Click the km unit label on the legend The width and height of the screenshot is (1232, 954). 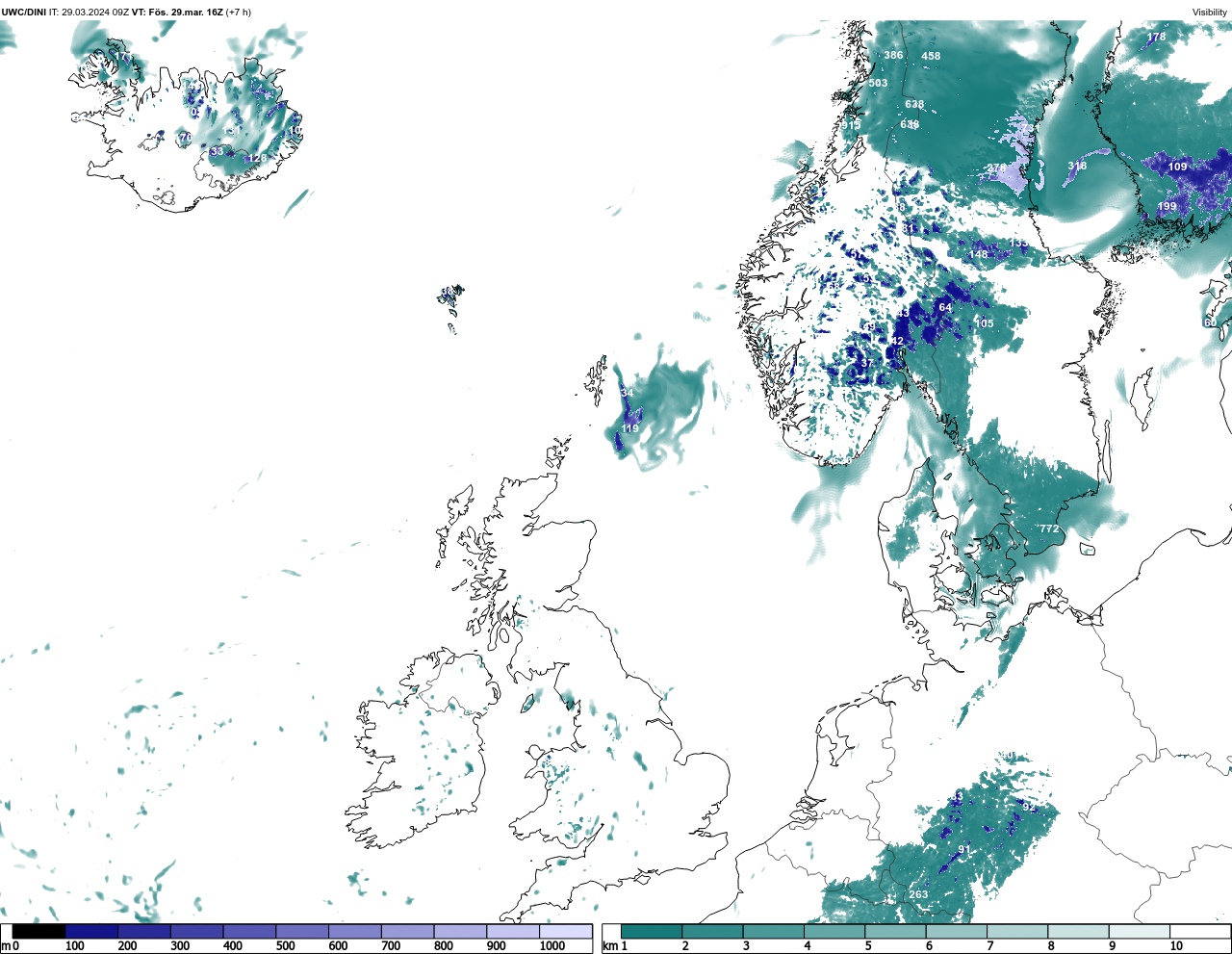[x=610, y=946]
